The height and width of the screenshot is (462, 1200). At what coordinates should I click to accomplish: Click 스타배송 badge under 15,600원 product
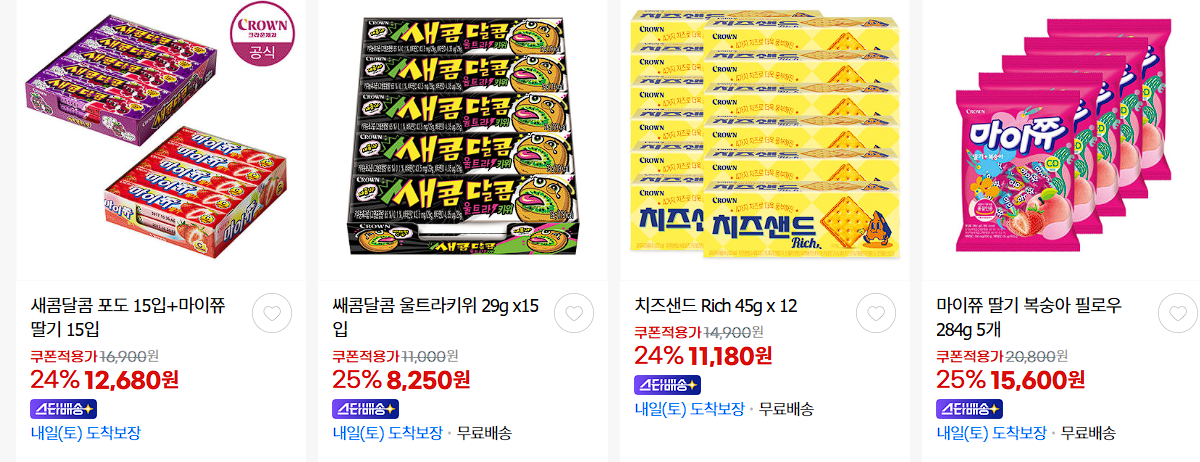tap(969, 409)
